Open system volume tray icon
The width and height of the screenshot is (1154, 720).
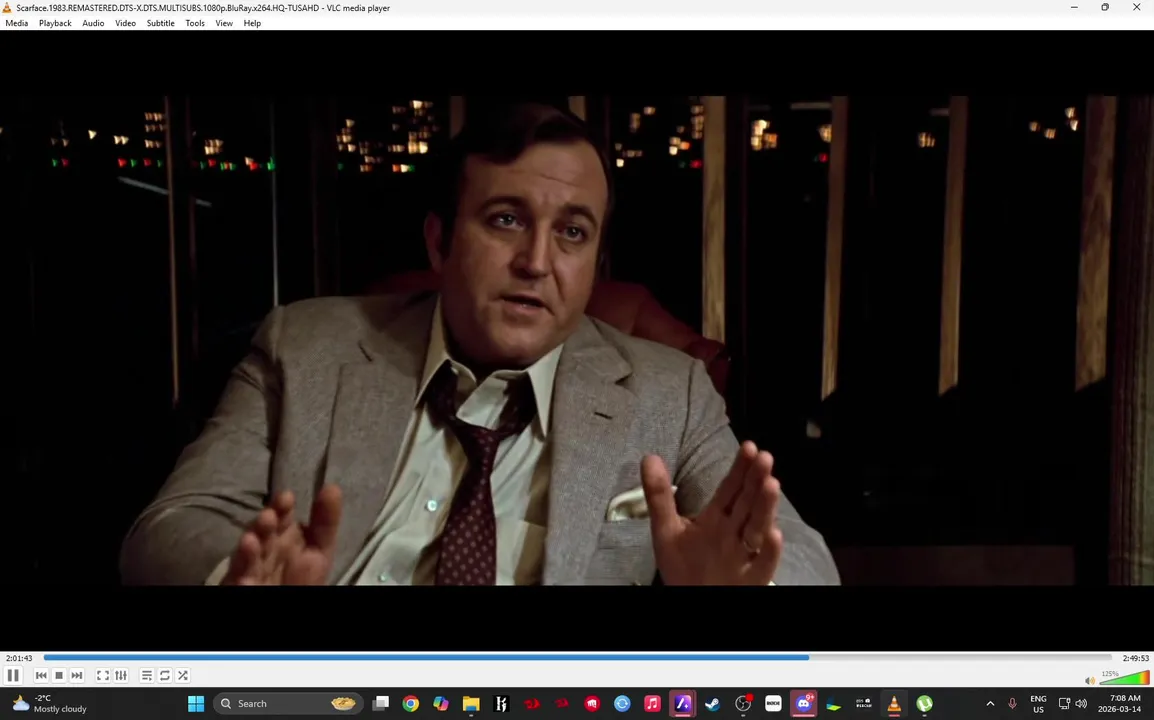(x=1081, y=704)
